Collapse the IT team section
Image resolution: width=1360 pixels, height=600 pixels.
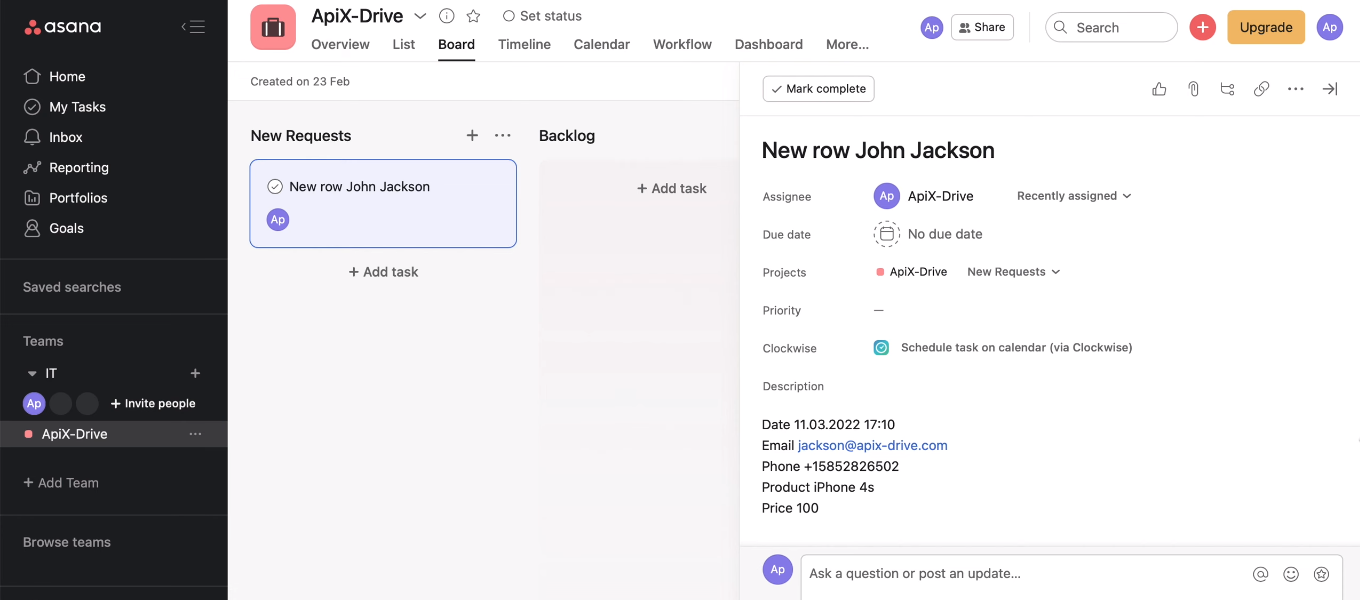tap(33, 372)
